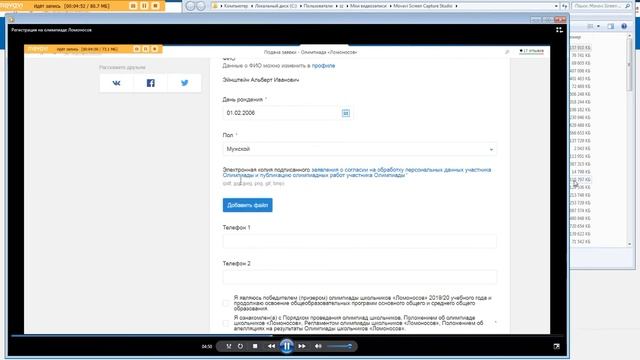The image size is (640, 360).
Task: Adjust the media player volume slider
Action: 339,346
